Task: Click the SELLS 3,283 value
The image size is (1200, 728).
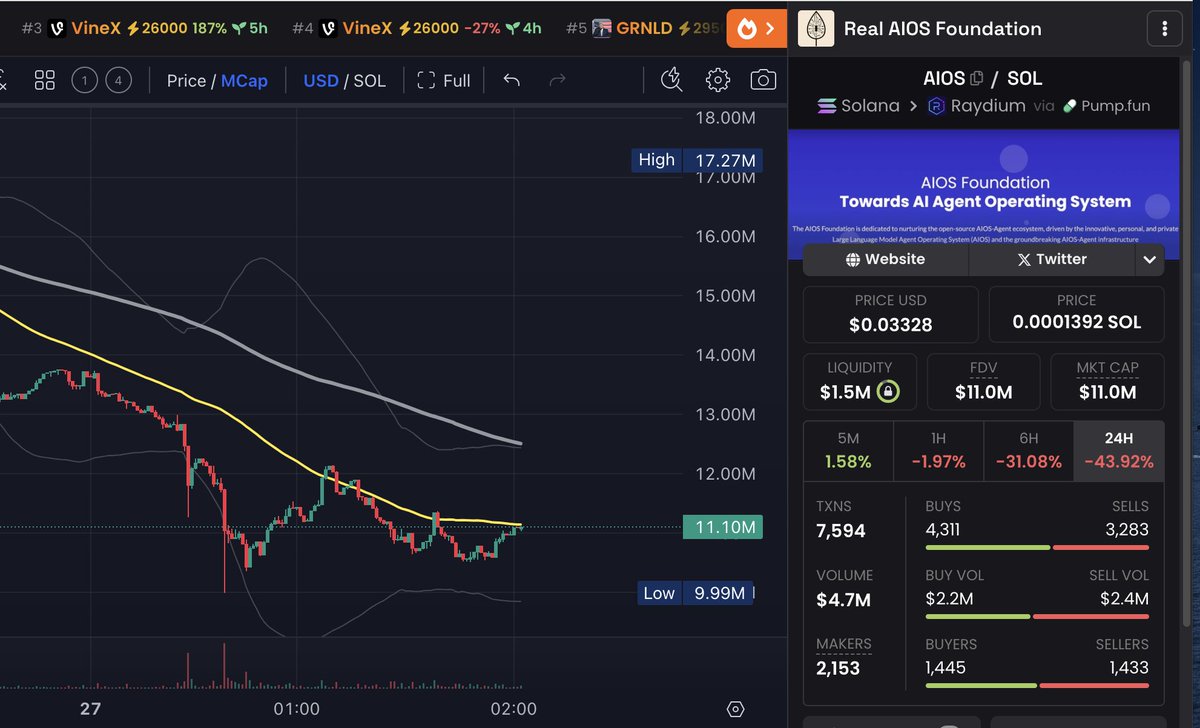Action: [1125, 530]
